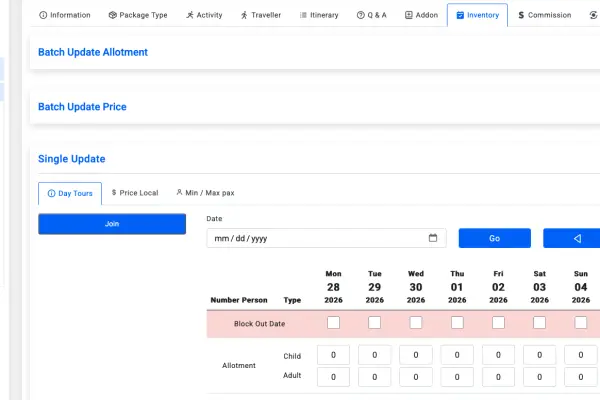Image resolution: width=600 pixels, height=400 pixels.
Task: Click the Mon 28 2026 column header
Action: 333,287
